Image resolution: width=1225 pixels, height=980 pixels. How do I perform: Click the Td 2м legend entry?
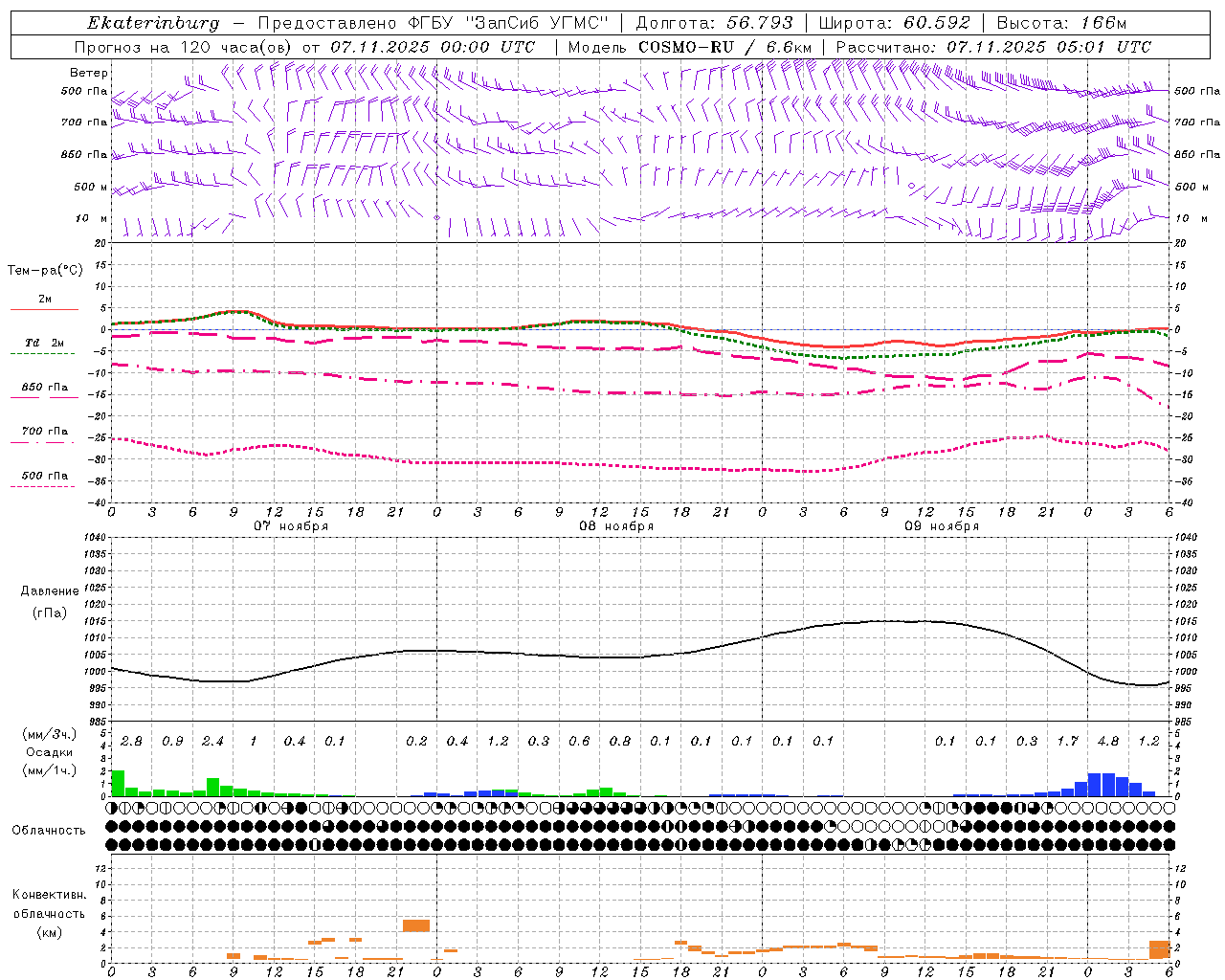[44, 343]
